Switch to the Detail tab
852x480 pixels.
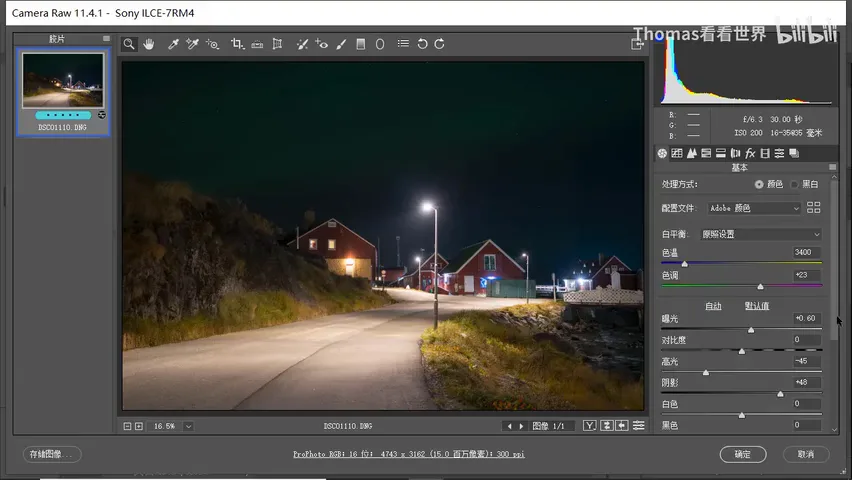click(x=691, y=153)
